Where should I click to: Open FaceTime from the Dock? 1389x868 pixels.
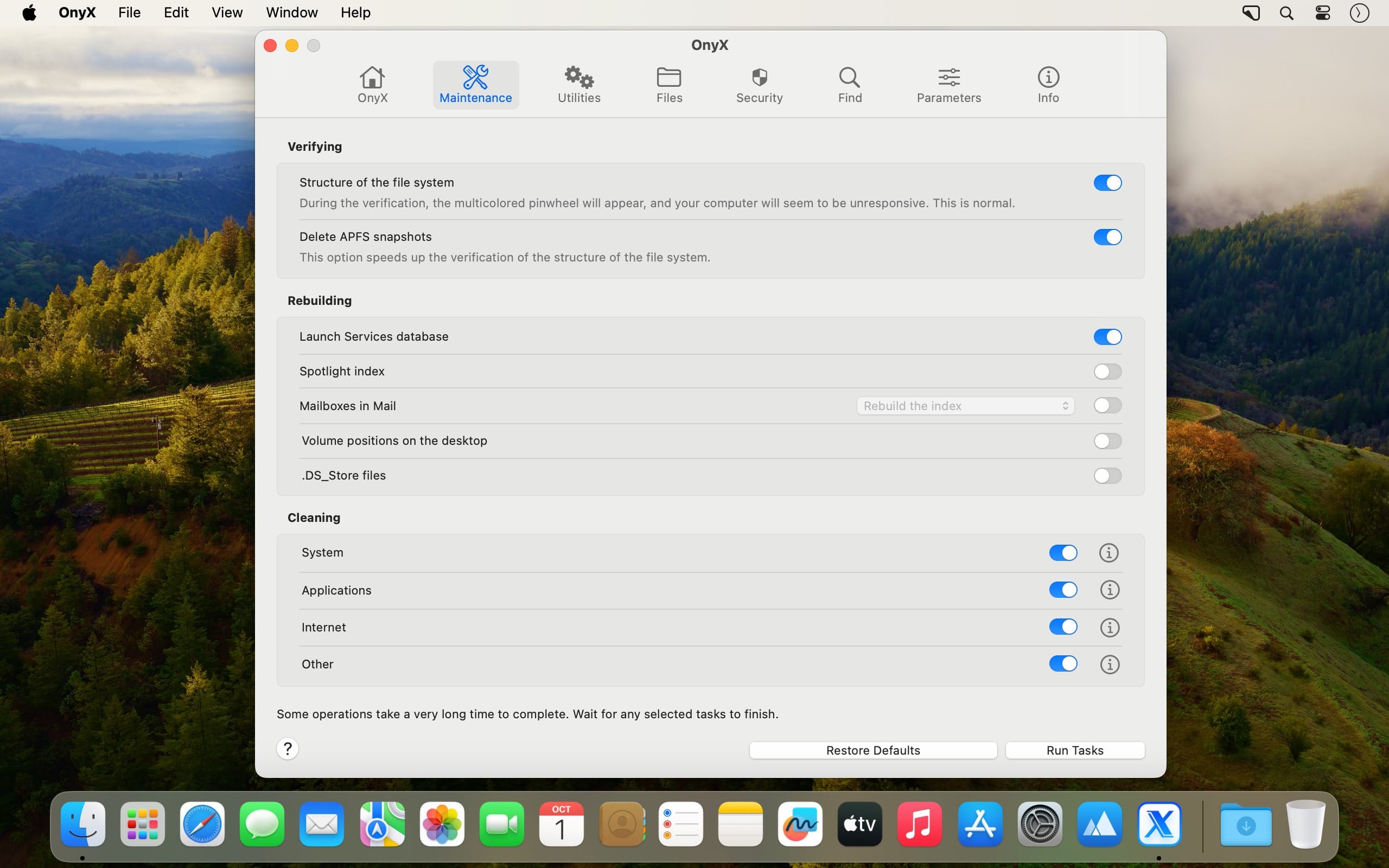(x=502, y=825)
